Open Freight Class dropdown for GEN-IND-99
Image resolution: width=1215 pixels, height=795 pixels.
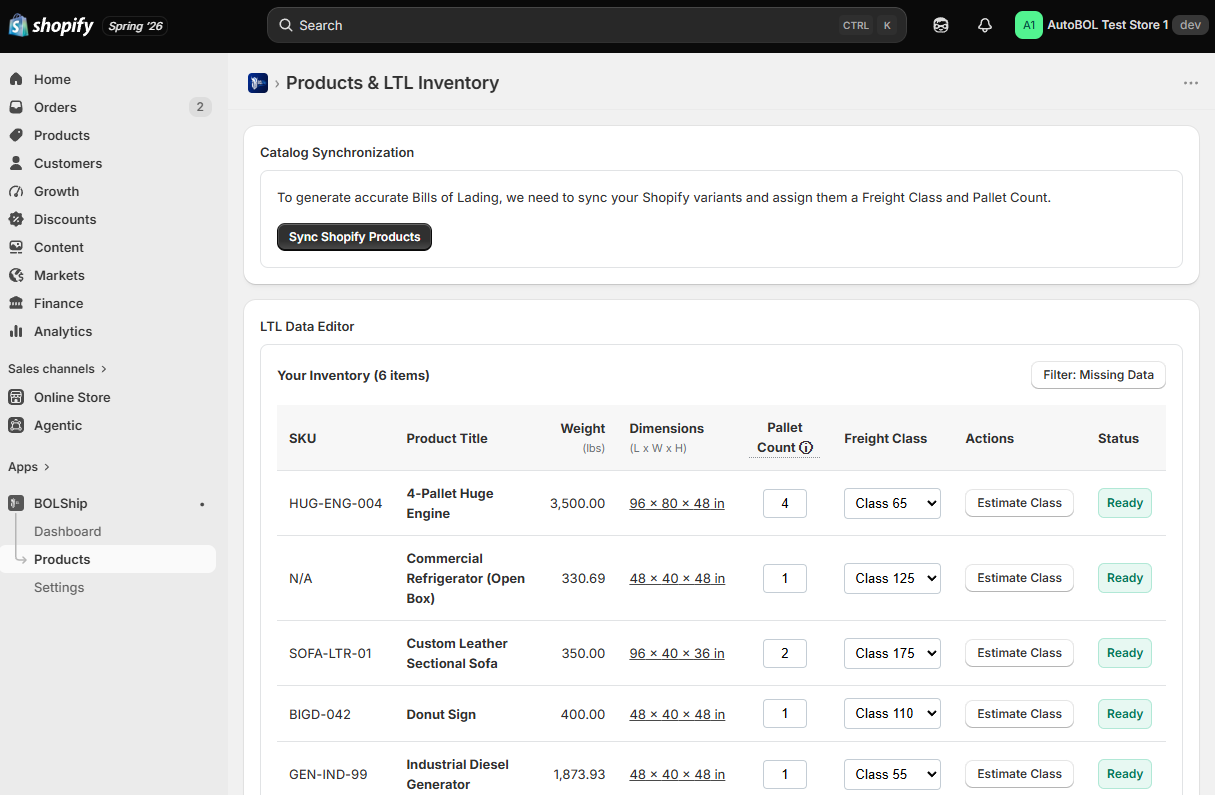[x=893, y=774]
